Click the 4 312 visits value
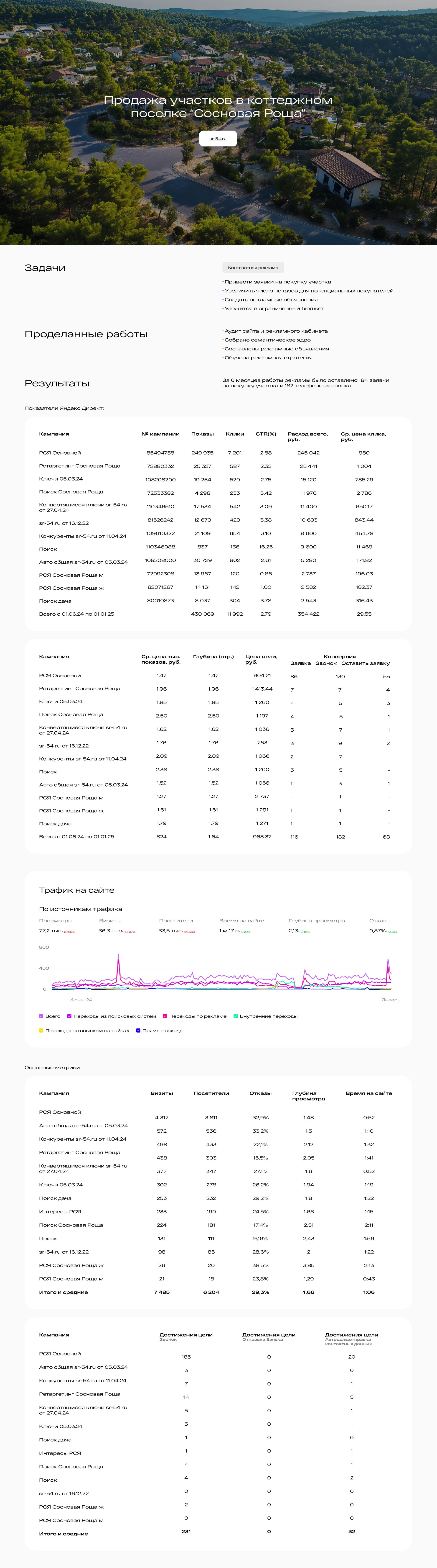This screenshot has height=1568, width=437. 162,1118
